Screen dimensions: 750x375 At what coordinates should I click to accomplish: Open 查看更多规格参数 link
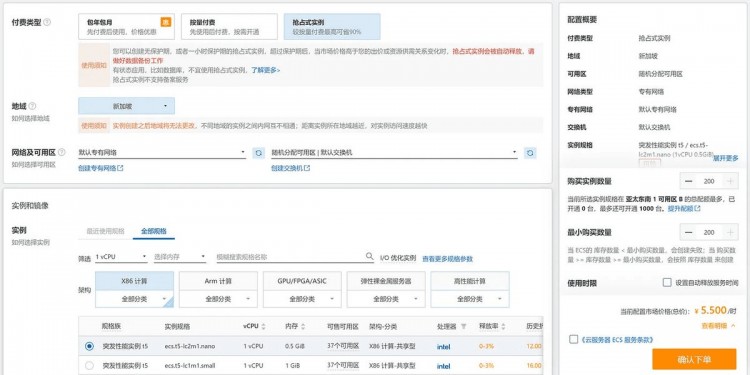tap(447, 258)
